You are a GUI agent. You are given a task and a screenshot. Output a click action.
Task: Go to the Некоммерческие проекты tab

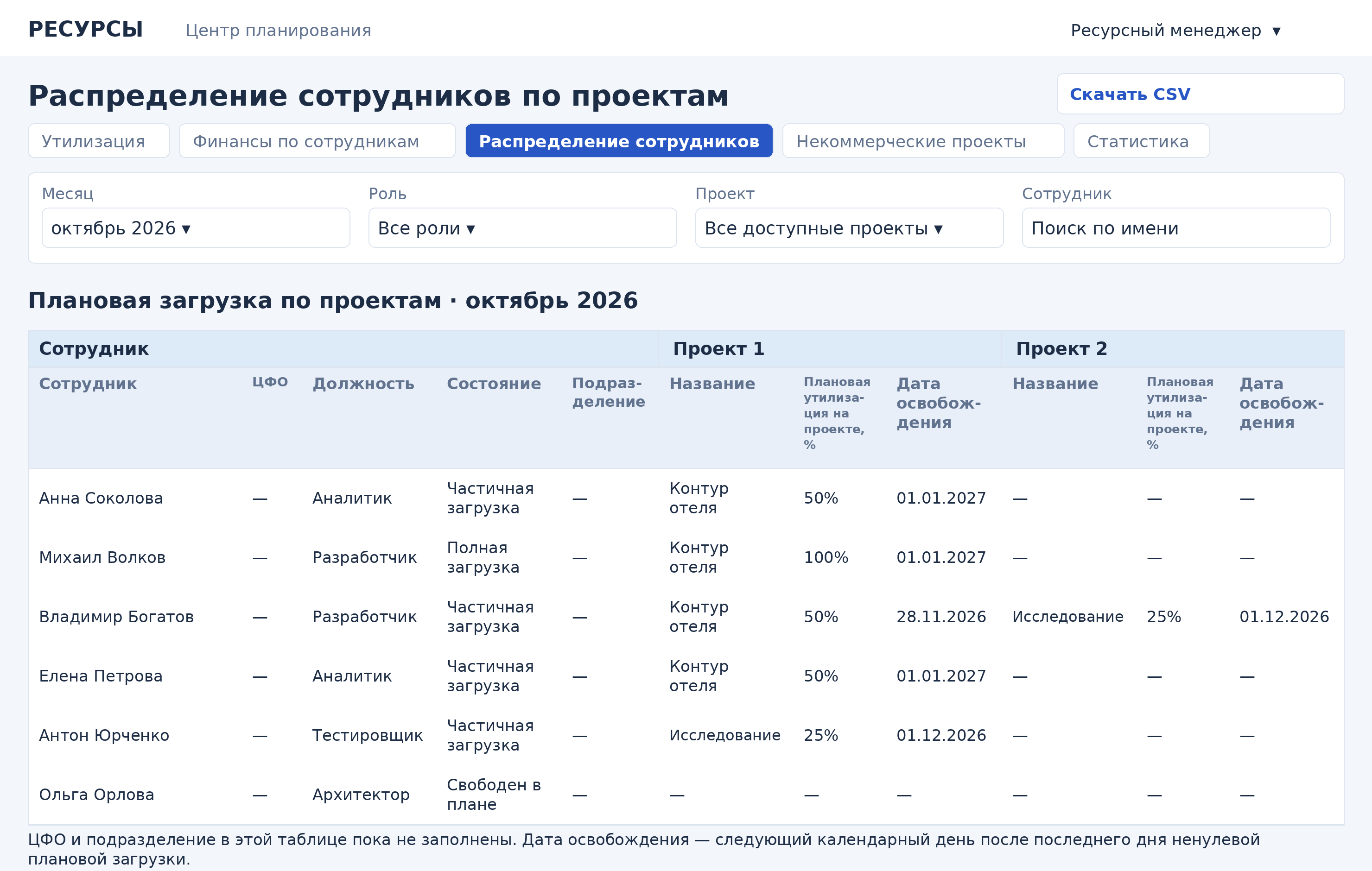(x=923, y=141)
